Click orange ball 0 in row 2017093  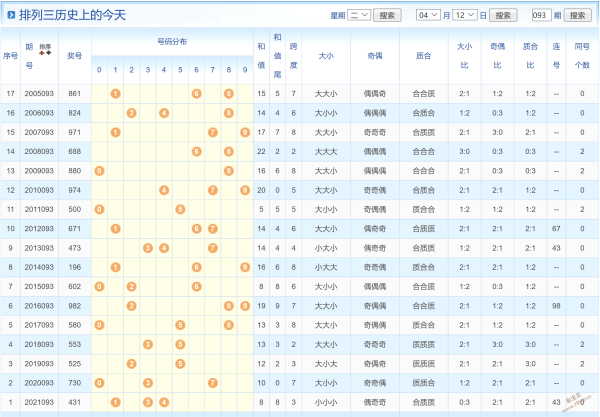click(99, 325)
